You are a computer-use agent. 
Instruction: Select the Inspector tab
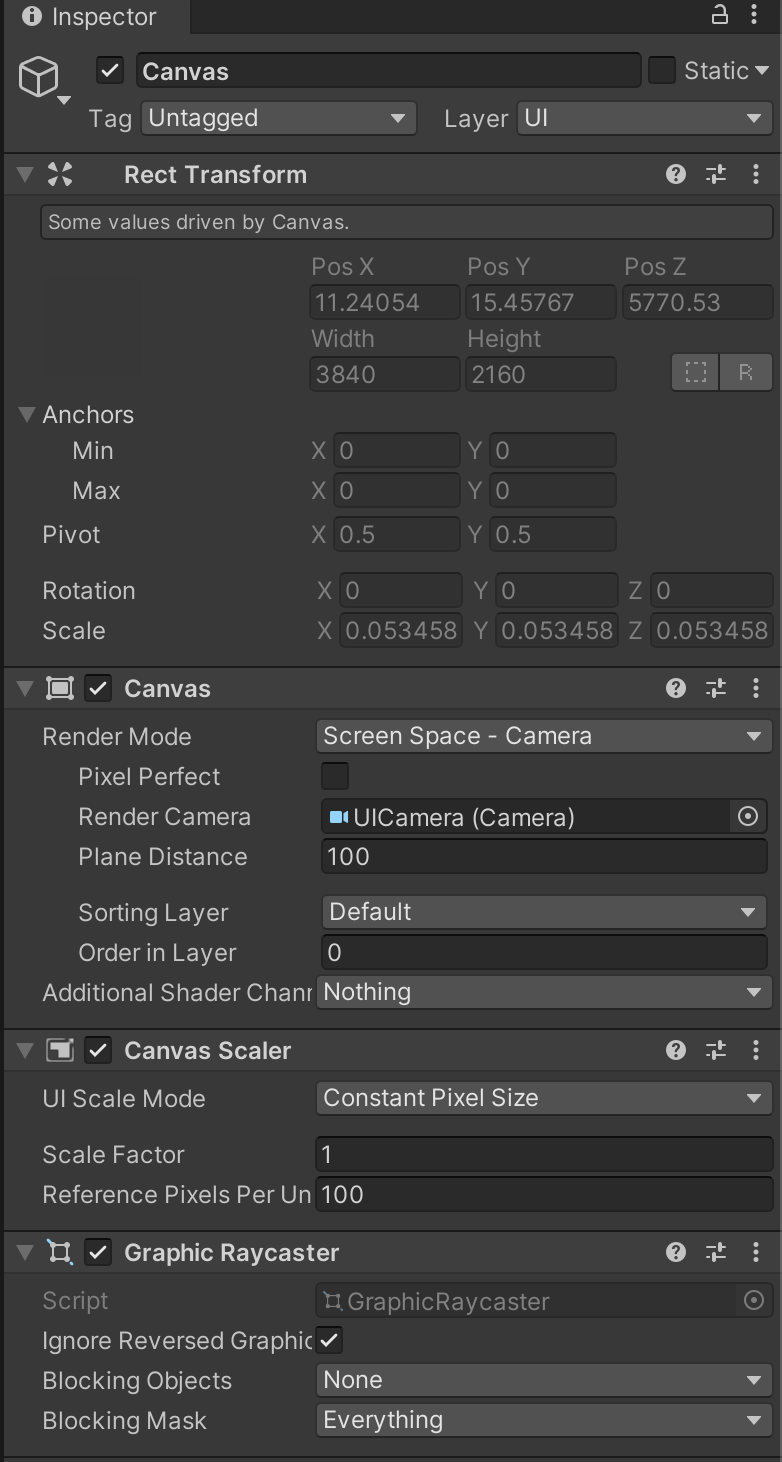(x=90, y=16)
